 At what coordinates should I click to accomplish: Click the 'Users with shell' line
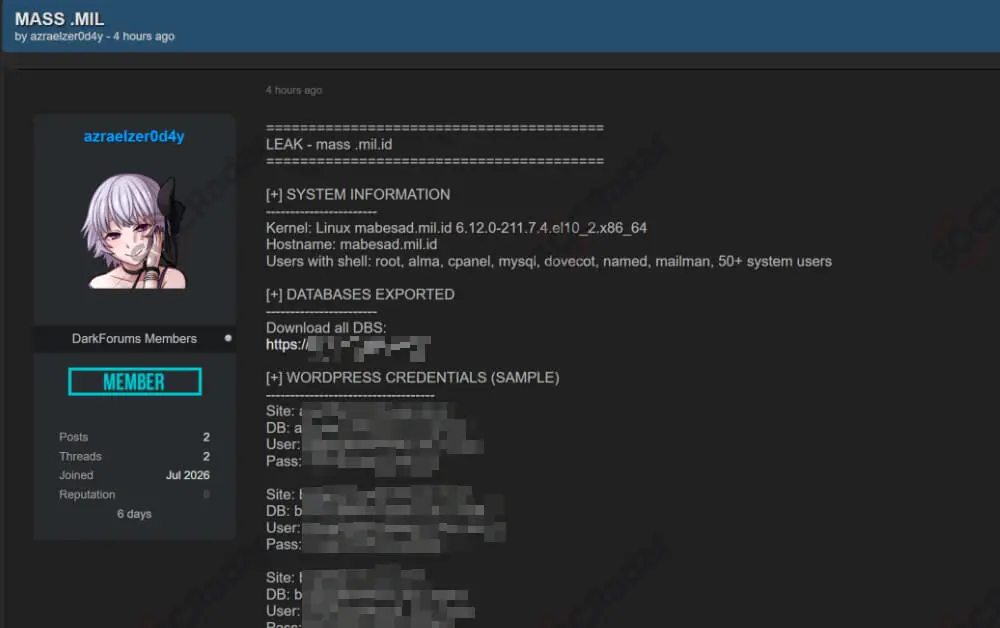coord(548,261)
